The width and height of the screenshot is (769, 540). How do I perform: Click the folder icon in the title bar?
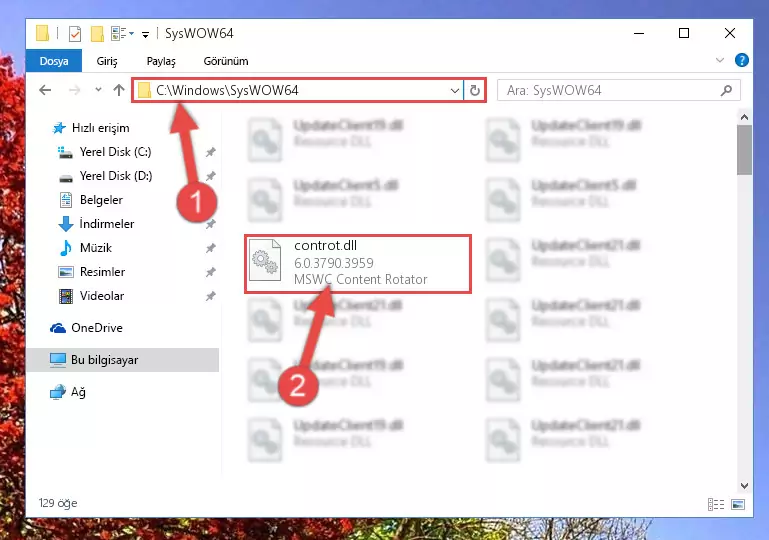coord(43,33)
